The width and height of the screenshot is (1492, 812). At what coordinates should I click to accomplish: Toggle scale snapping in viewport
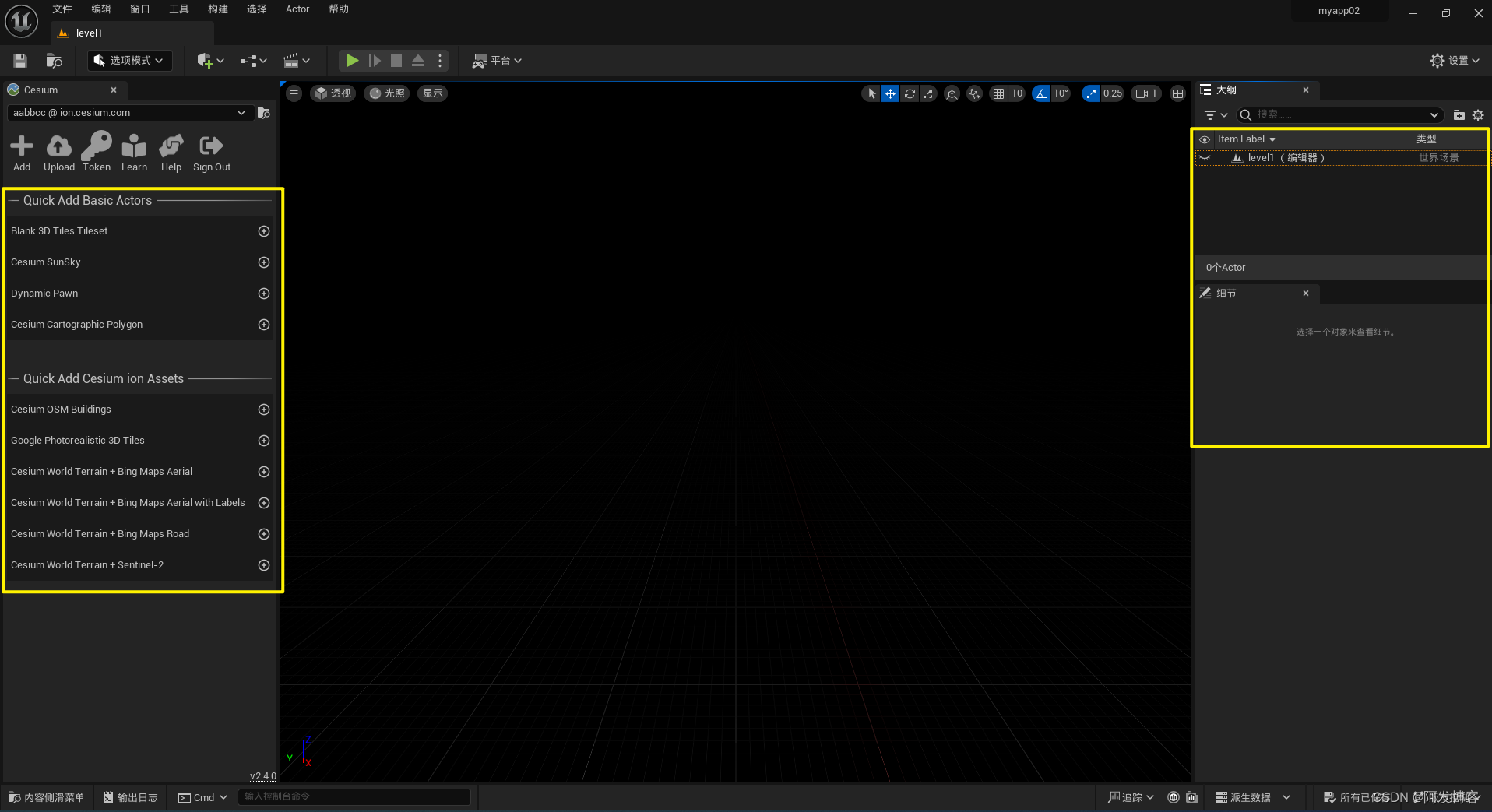[x=1091, y=93]
